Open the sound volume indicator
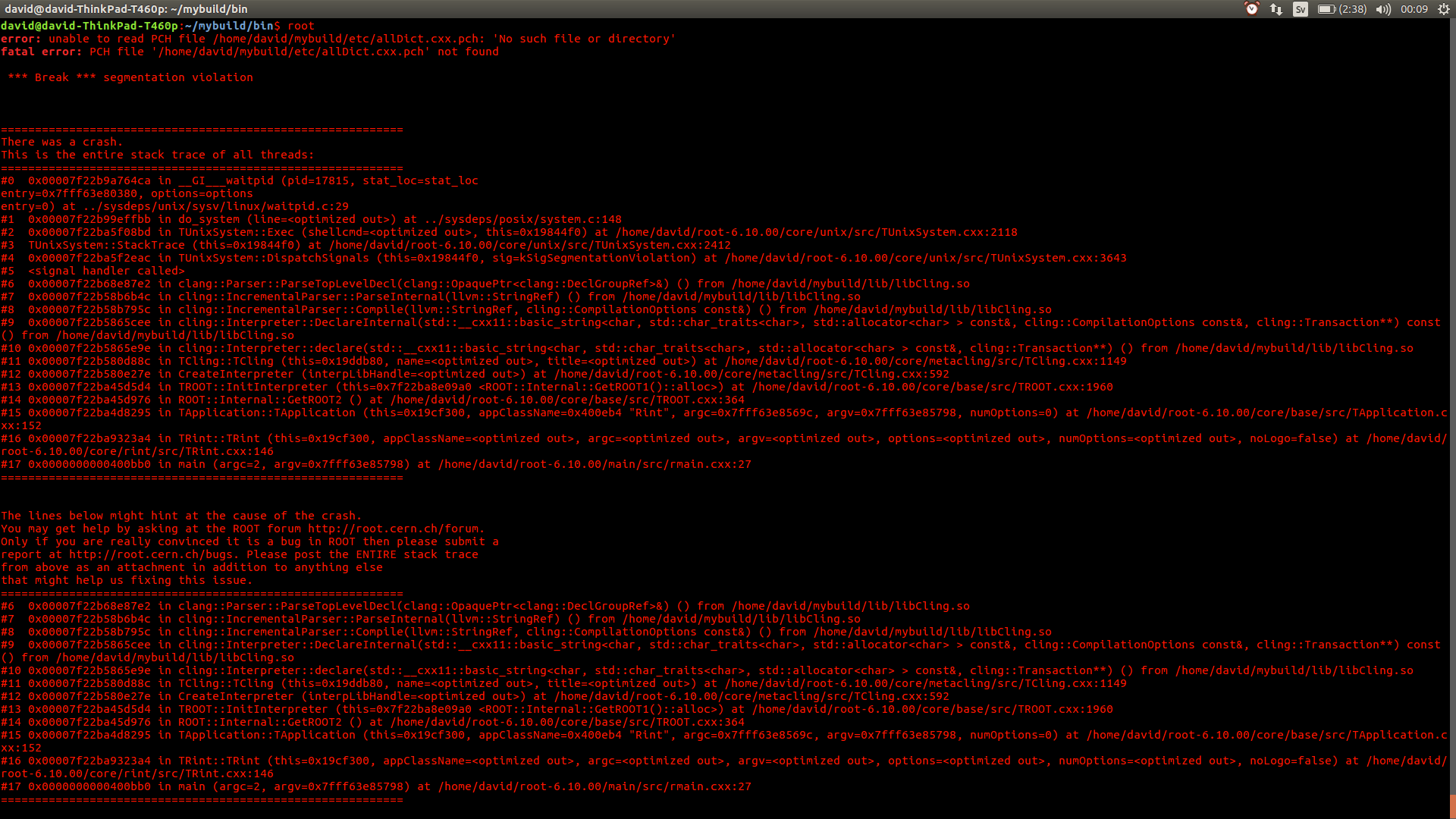The height and width of the screenshot is (819, 1456). point(1383,9)
